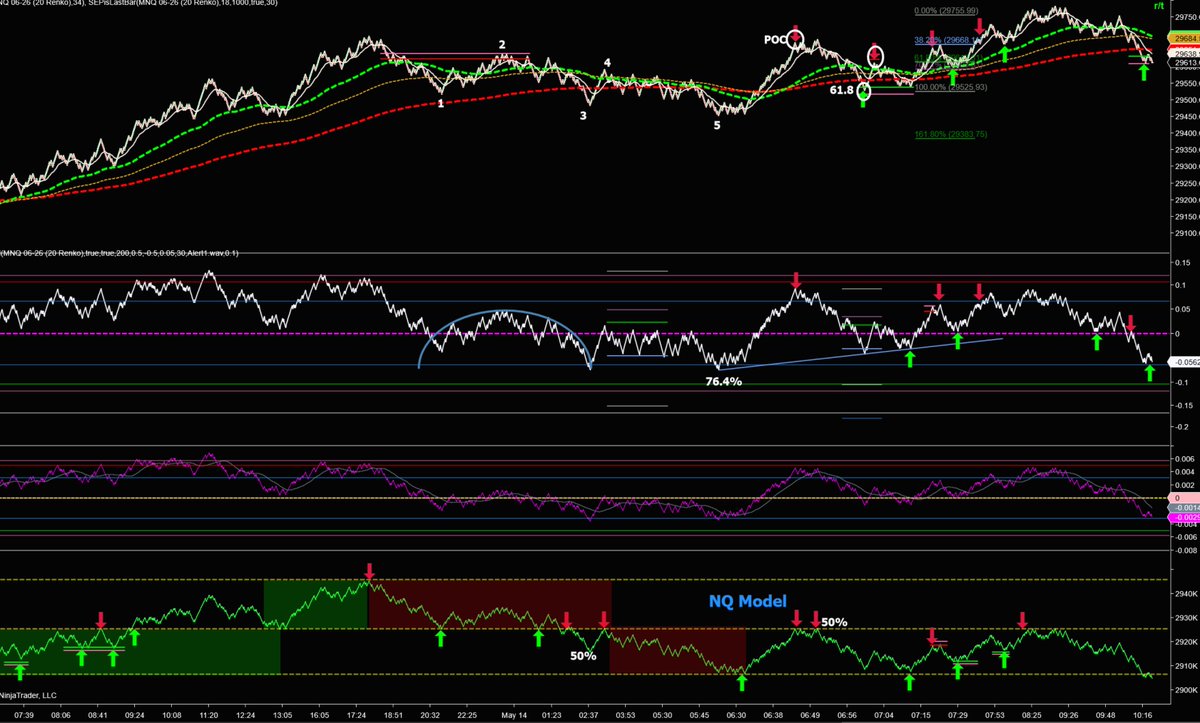Select the 161.80% (29383.75) Fibonacci label
This screenshot has width=1200, height=723.
[951, 134]
